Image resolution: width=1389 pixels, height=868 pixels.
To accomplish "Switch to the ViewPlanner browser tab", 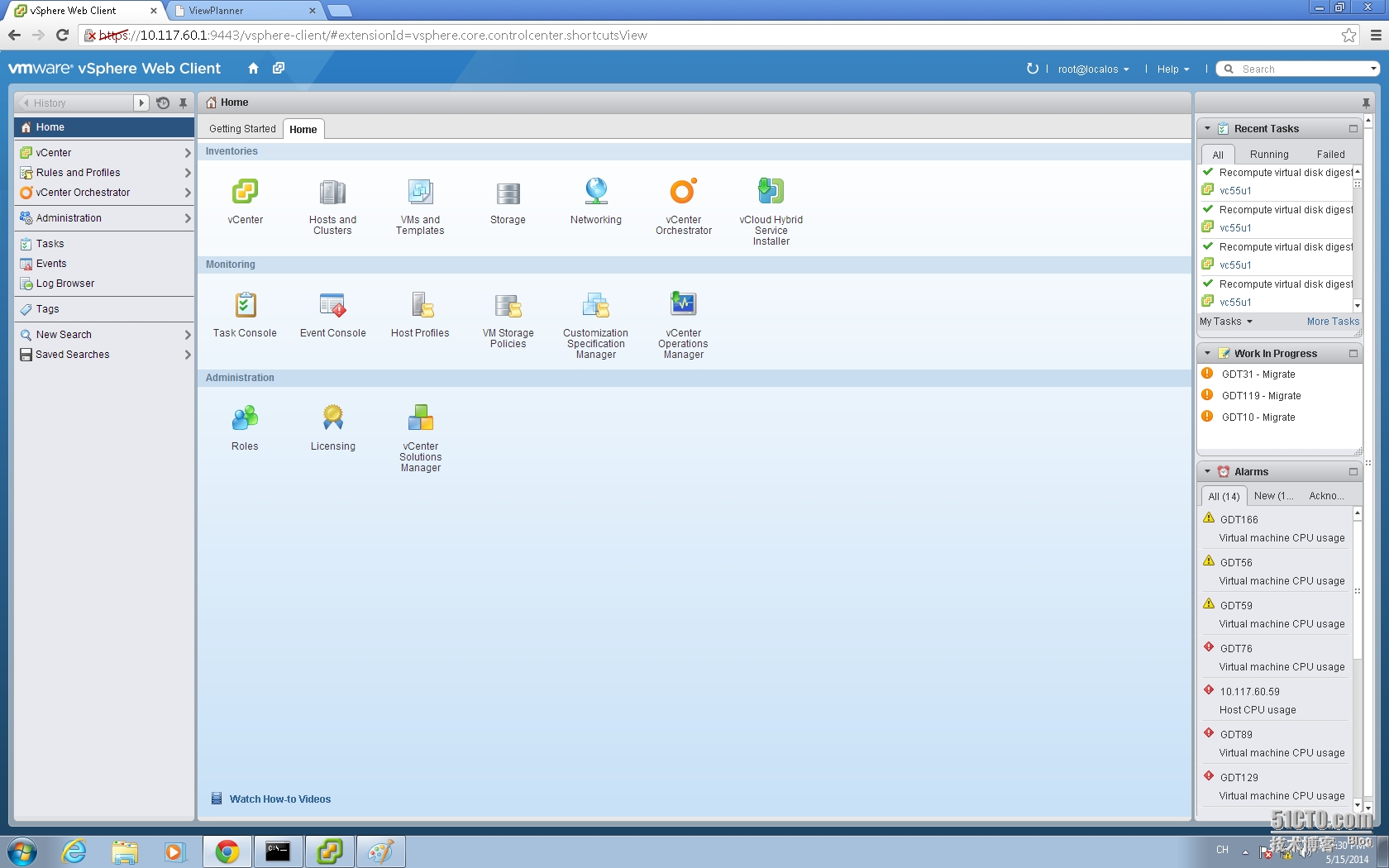I will click(x=245, y=11).
